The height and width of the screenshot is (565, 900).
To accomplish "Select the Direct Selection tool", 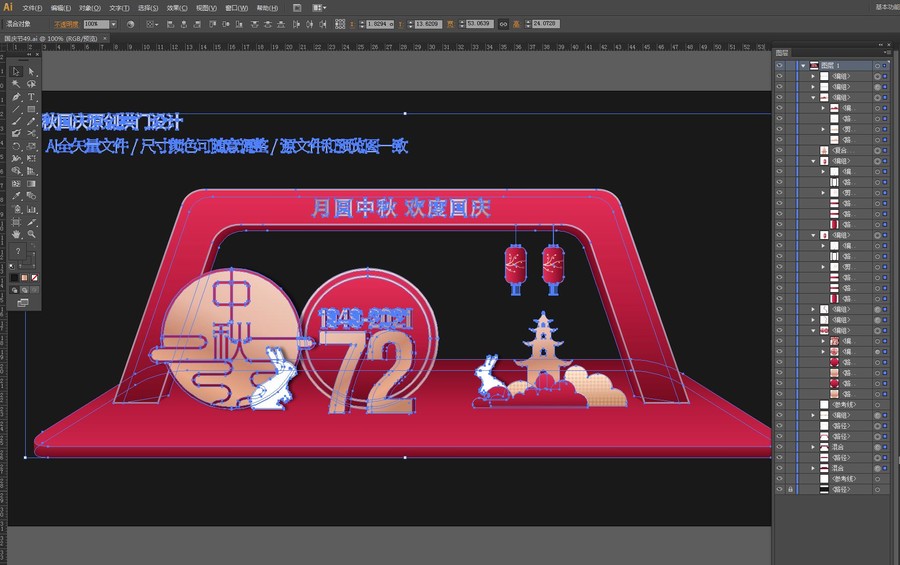I will (x=31, y=71).
